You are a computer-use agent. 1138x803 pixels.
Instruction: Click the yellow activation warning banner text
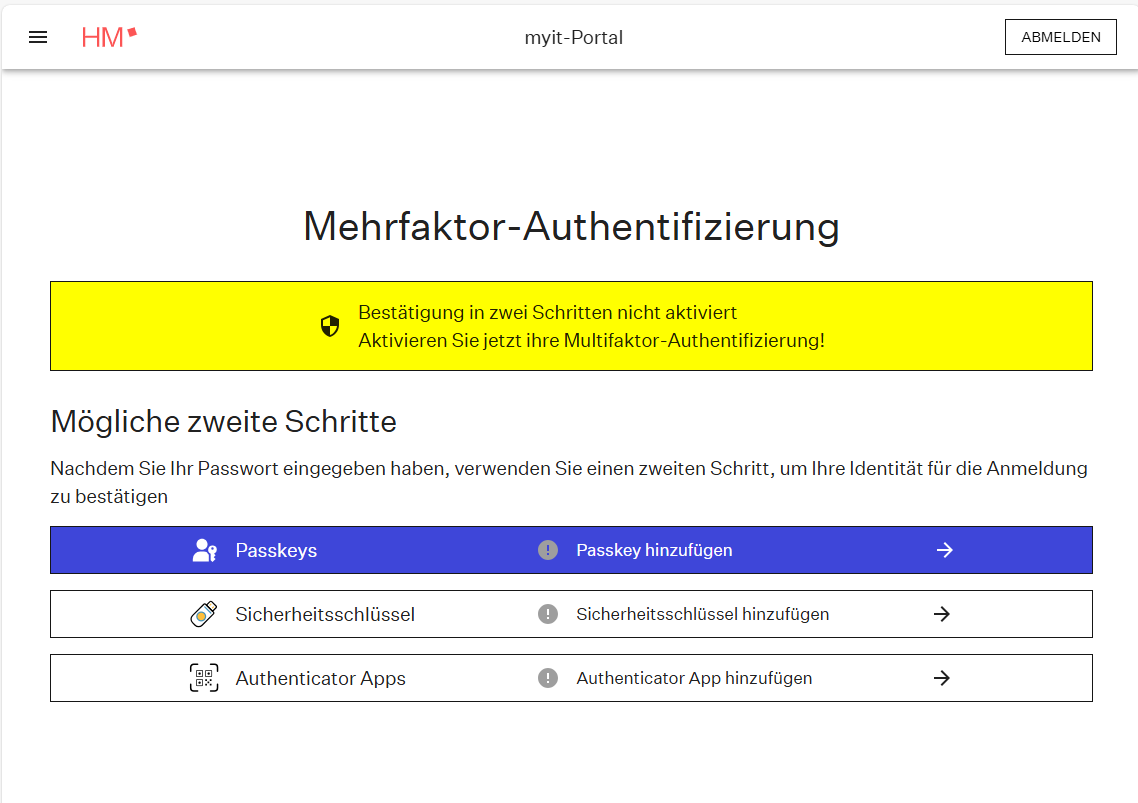tap(591, 327)
